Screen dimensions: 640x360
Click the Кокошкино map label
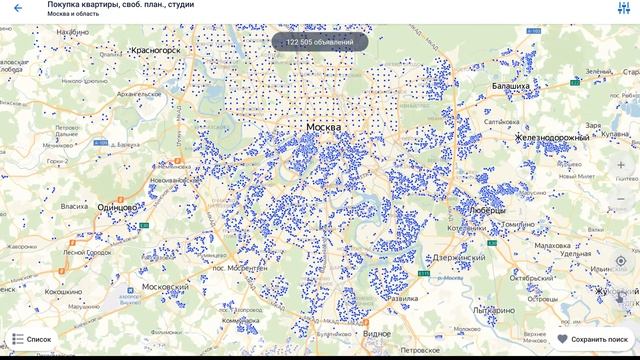click(x=63, y=292)
